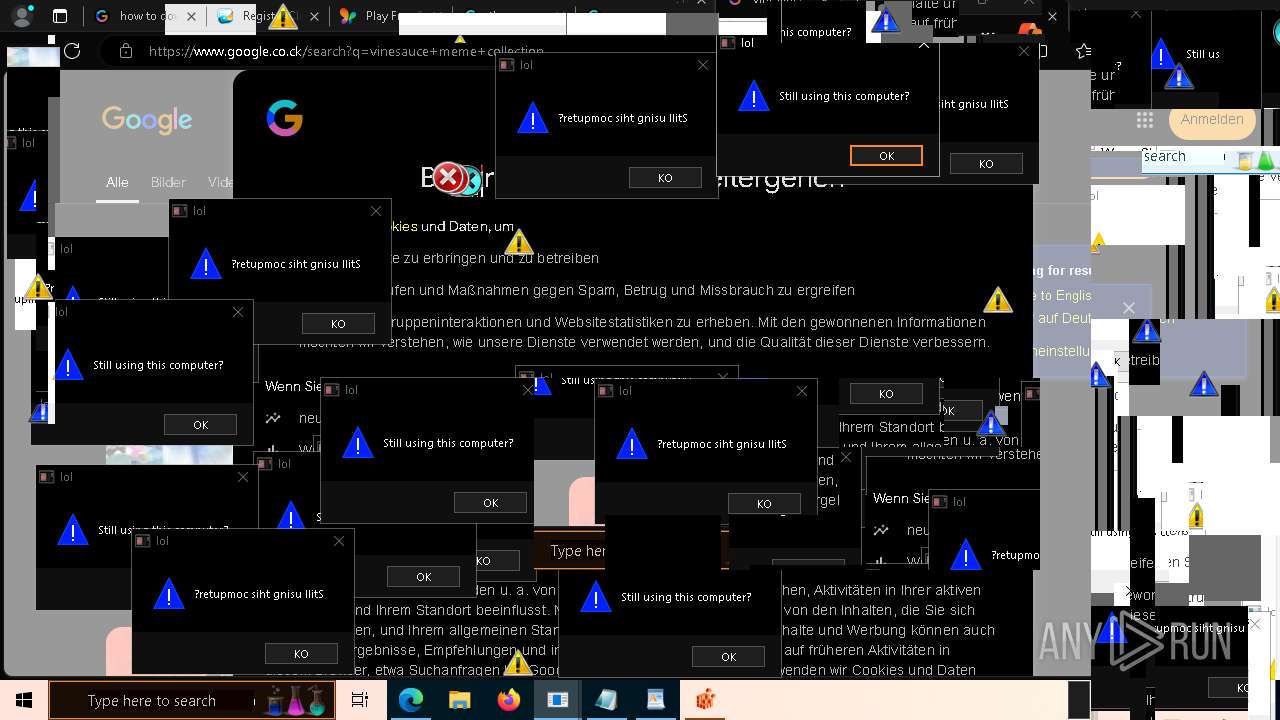
Task: Open the 'heinstellu' settings link
Action: click(1060, 351)
